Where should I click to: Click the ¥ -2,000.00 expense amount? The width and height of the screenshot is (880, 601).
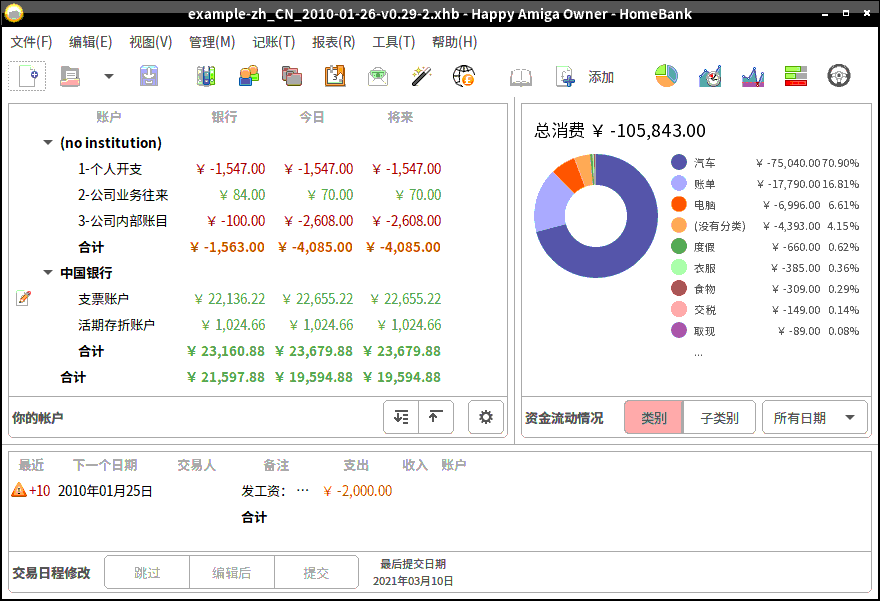(358, 491)
